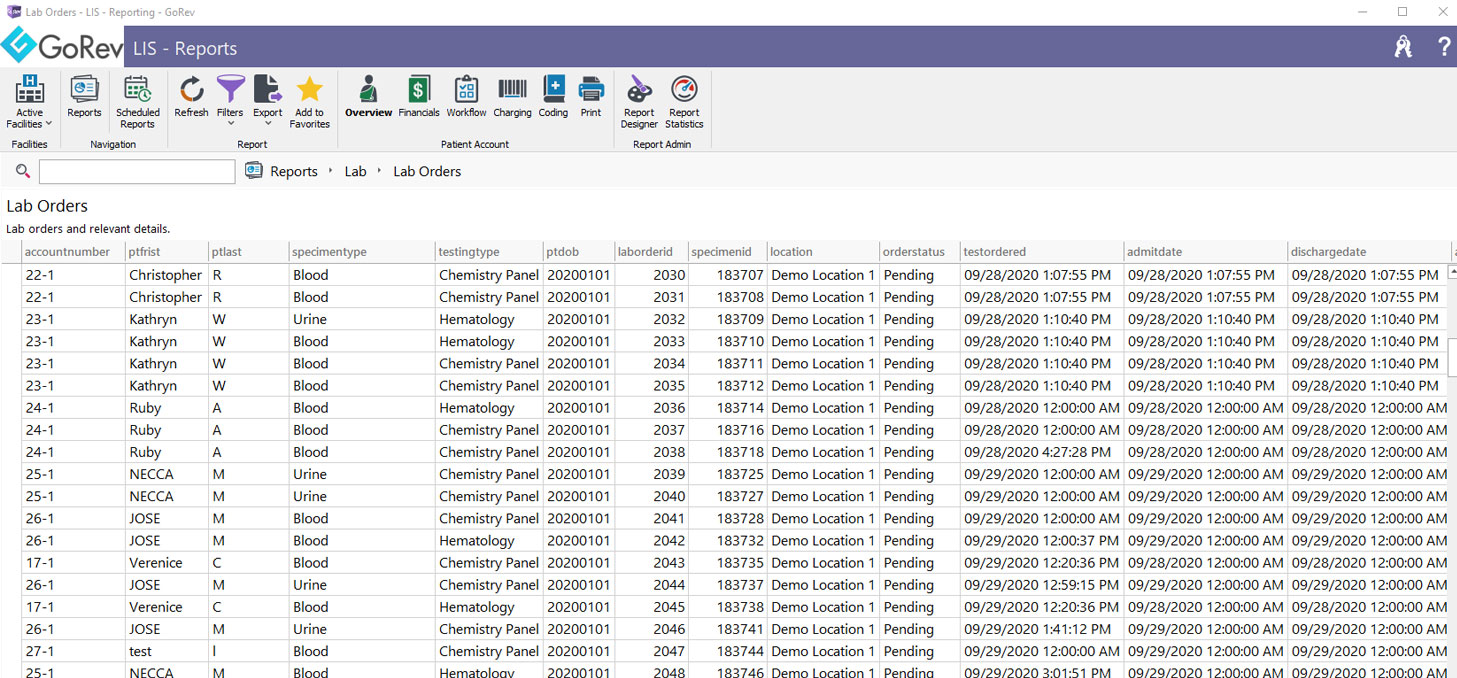Select lab order ID 2045 cell

click(652, 607)
